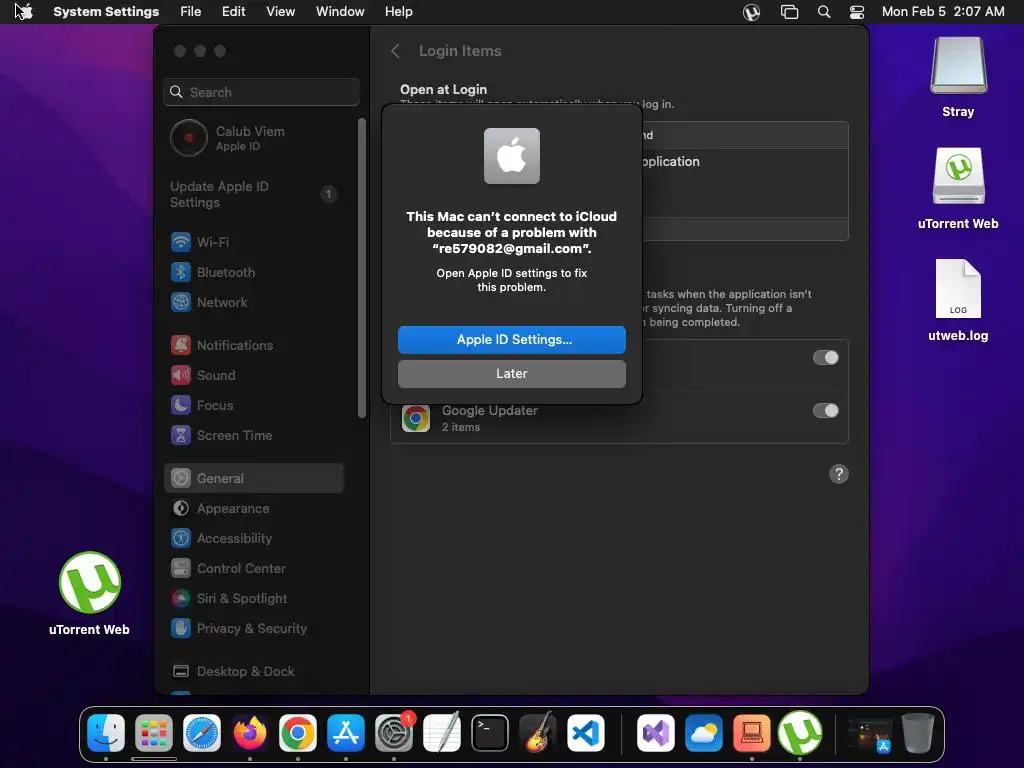Go back from Login Items
The width and height of the screenshot is (1024, 768).
click(x=395, y=51)
